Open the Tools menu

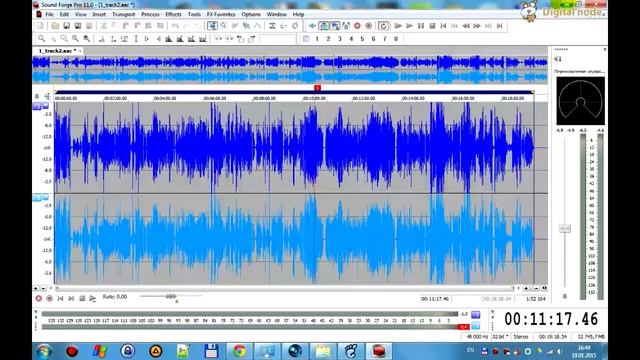[x=194, y=14]
